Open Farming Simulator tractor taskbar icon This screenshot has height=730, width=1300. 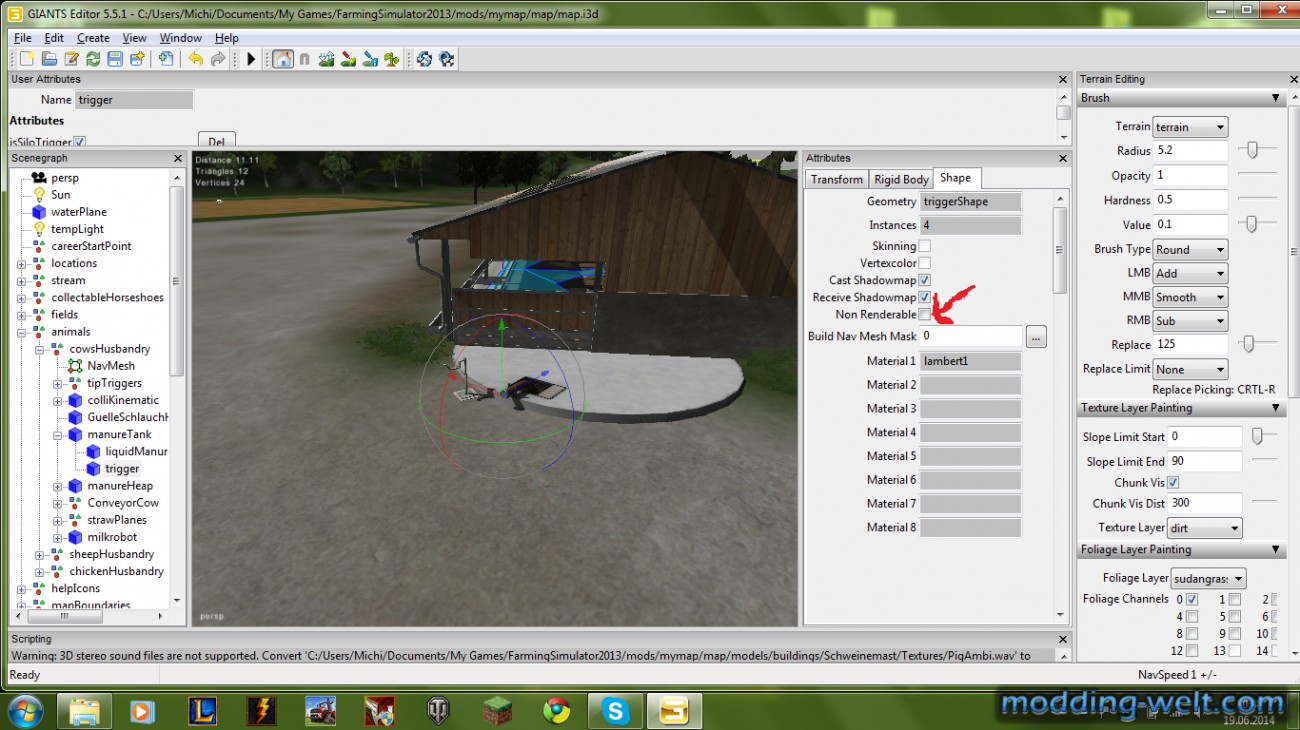(x=320, y=711)
